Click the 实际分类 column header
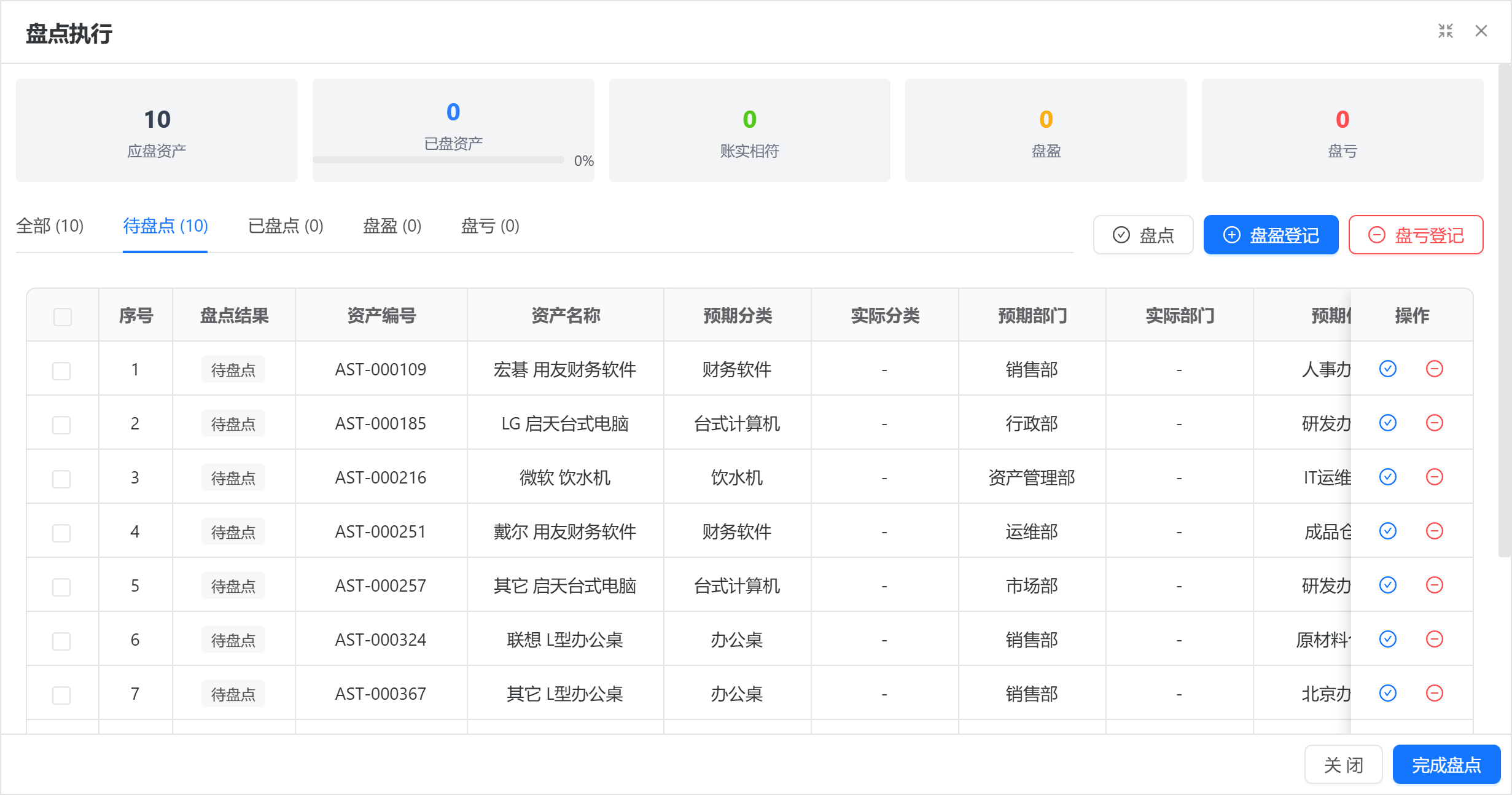This screenshot has width=1512, height=795. (x=885, y=315)
